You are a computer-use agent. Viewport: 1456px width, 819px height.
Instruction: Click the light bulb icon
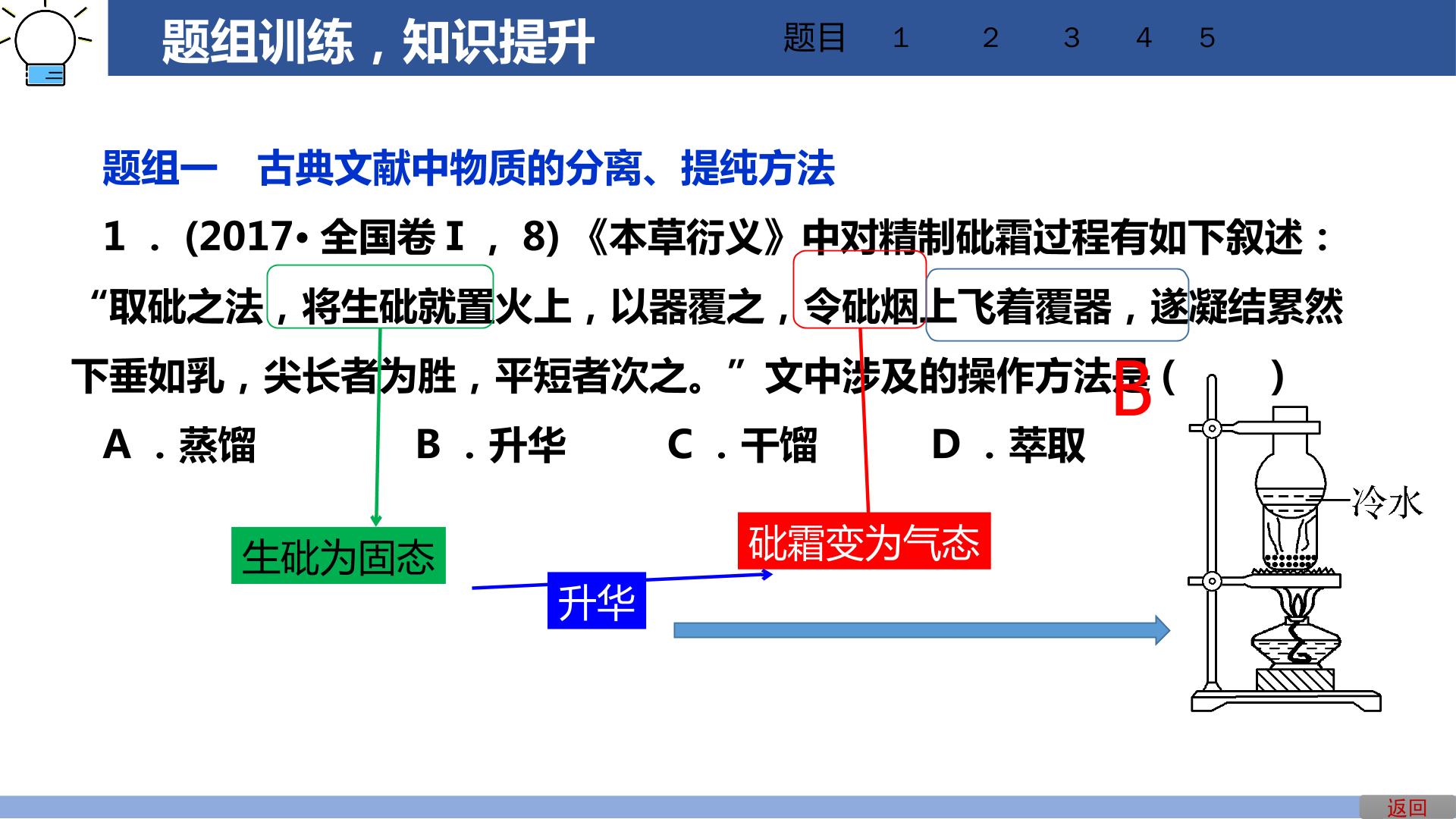45,42
